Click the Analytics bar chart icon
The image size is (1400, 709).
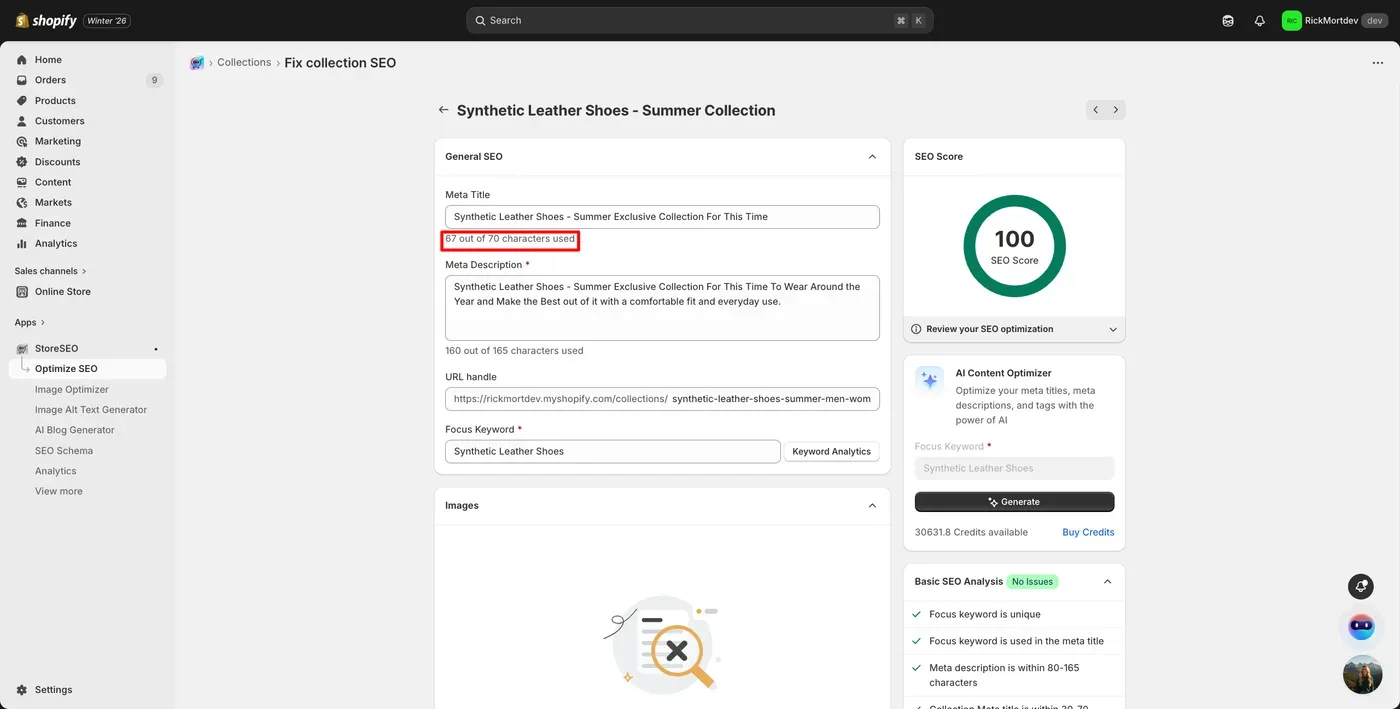22,244
